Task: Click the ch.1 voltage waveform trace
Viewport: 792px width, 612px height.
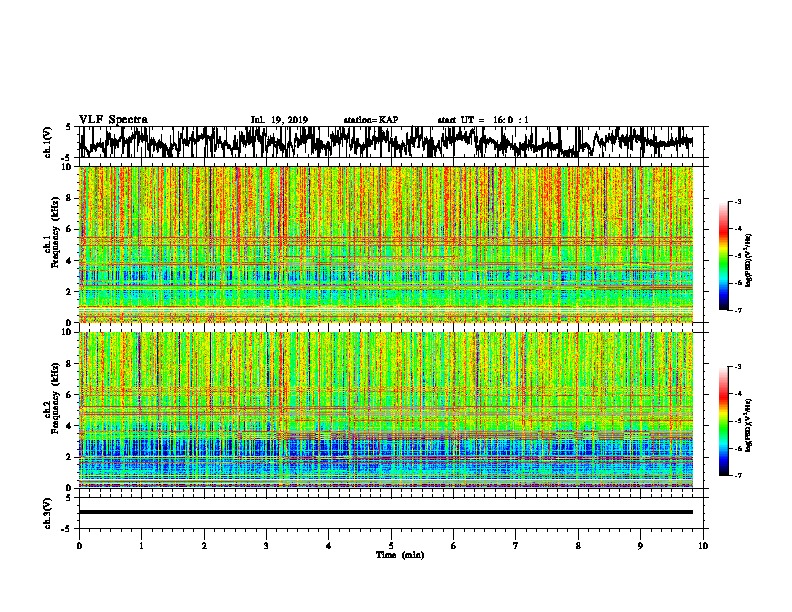Action: 386,142
